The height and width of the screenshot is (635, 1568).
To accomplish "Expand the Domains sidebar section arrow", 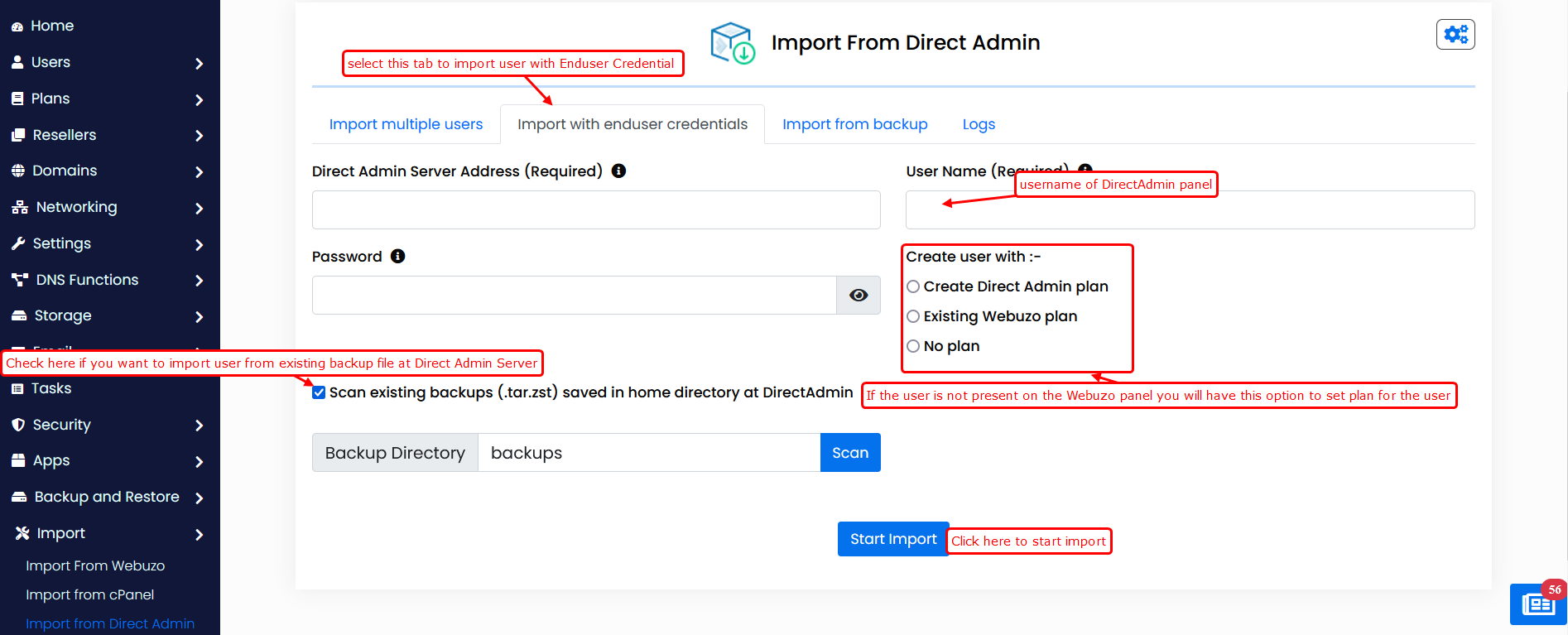I will pyautogui.click(x=199, y=171).
